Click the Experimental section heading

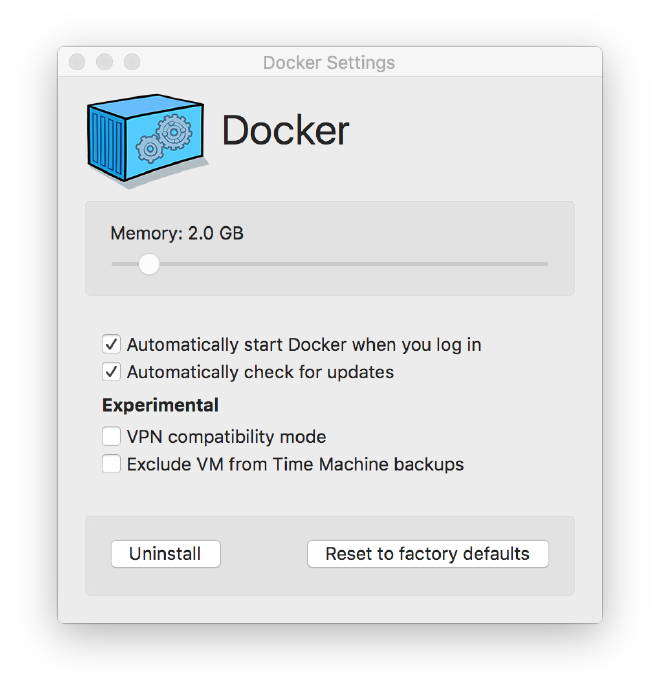pos(160,405)
